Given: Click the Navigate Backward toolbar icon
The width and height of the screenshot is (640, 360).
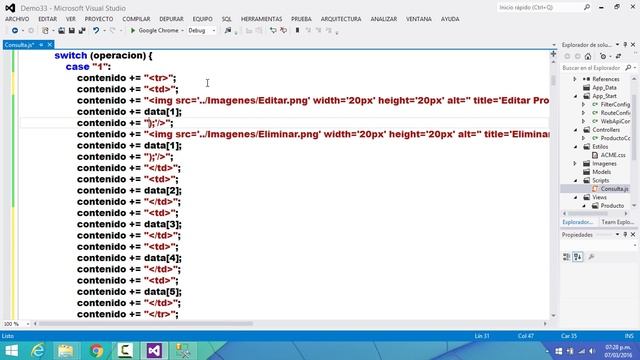Looking at the screenshot, I should coord(15,31).
